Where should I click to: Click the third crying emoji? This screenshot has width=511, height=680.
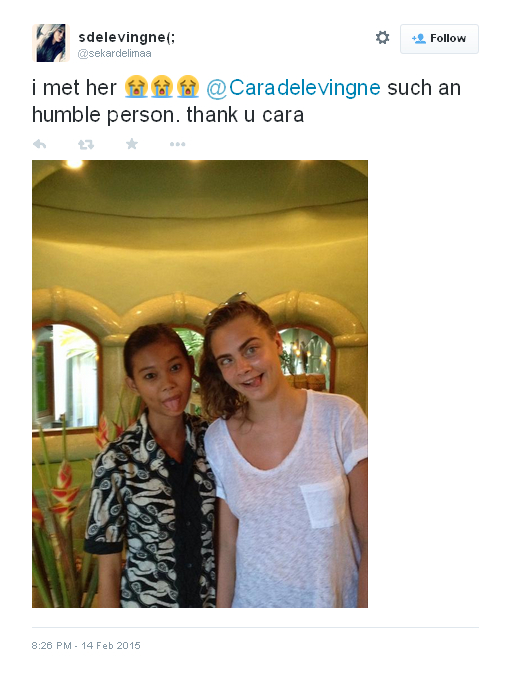(188, 87)
